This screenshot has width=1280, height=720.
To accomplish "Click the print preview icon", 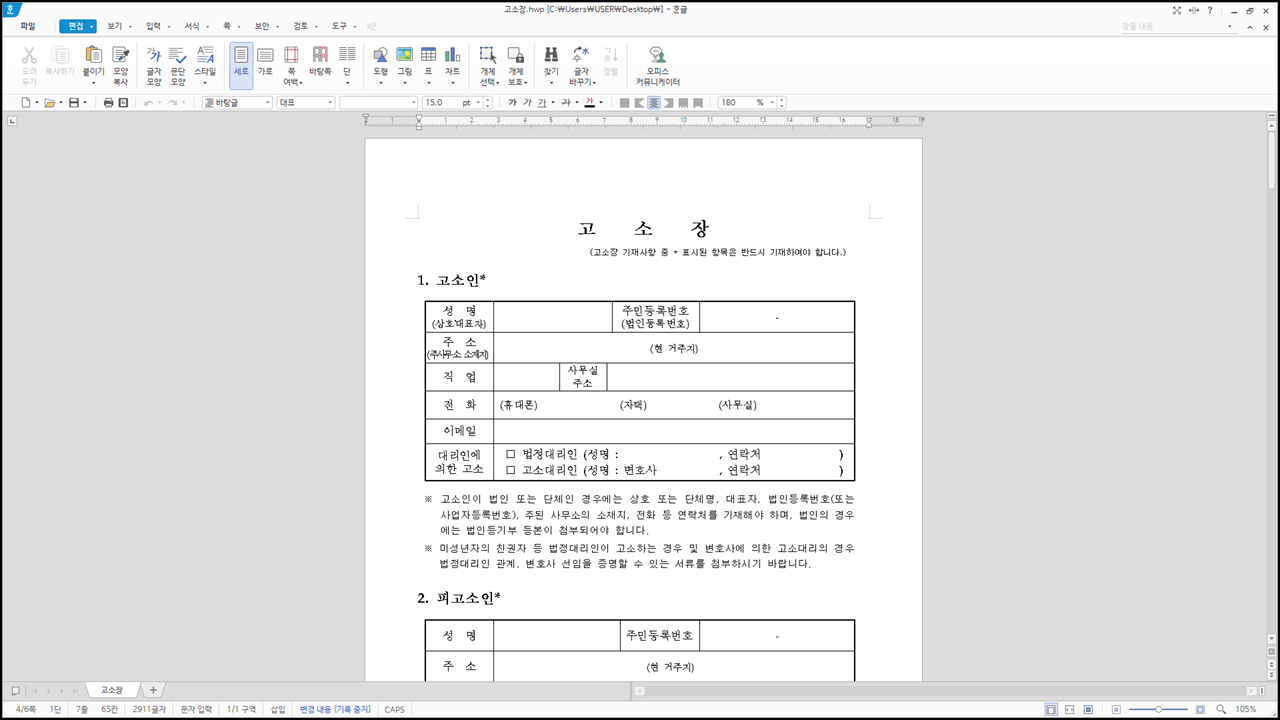I will 124,103.
